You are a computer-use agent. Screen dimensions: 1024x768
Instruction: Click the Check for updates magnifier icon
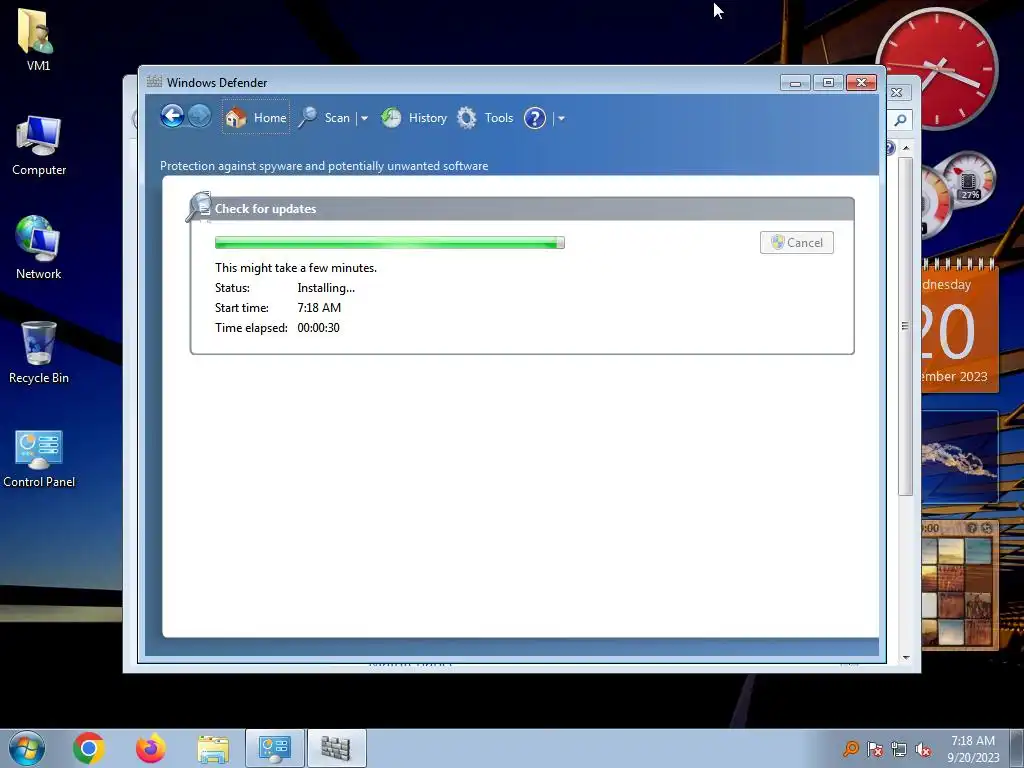199,207
